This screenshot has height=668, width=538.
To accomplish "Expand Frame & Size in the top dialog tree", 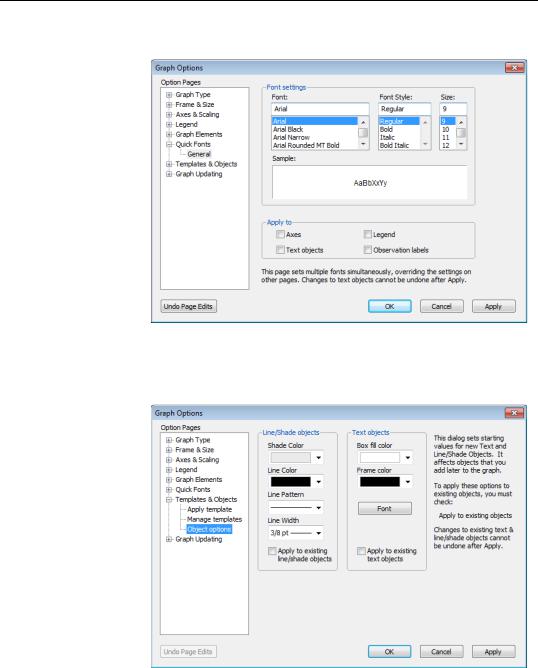I will pos(169,104).
